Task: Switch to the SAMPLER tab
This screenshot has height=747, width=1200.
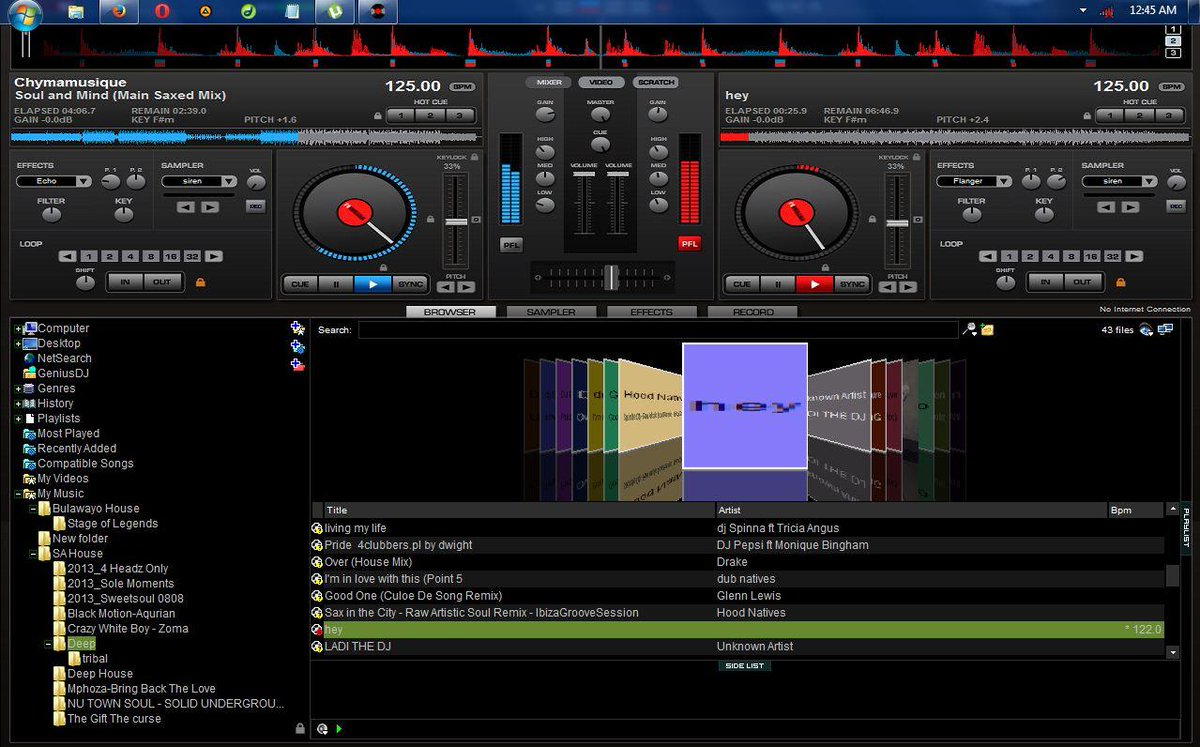Action: (551, 312)
